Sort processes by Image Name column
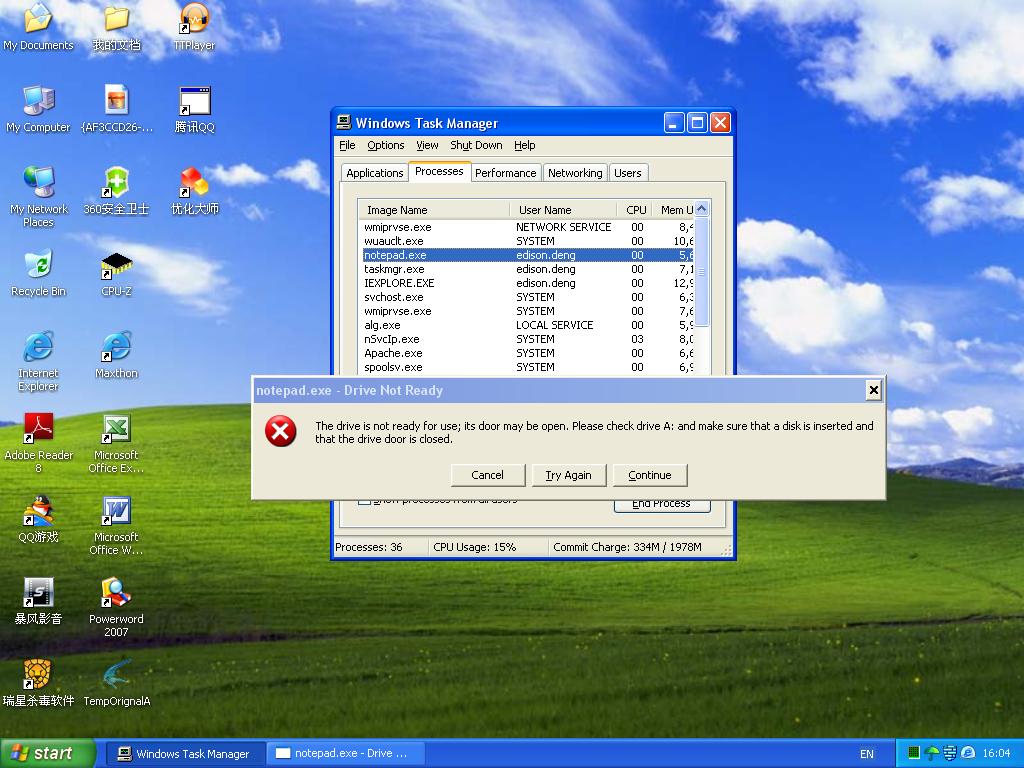1024x768 pixels. pos(434,210)
